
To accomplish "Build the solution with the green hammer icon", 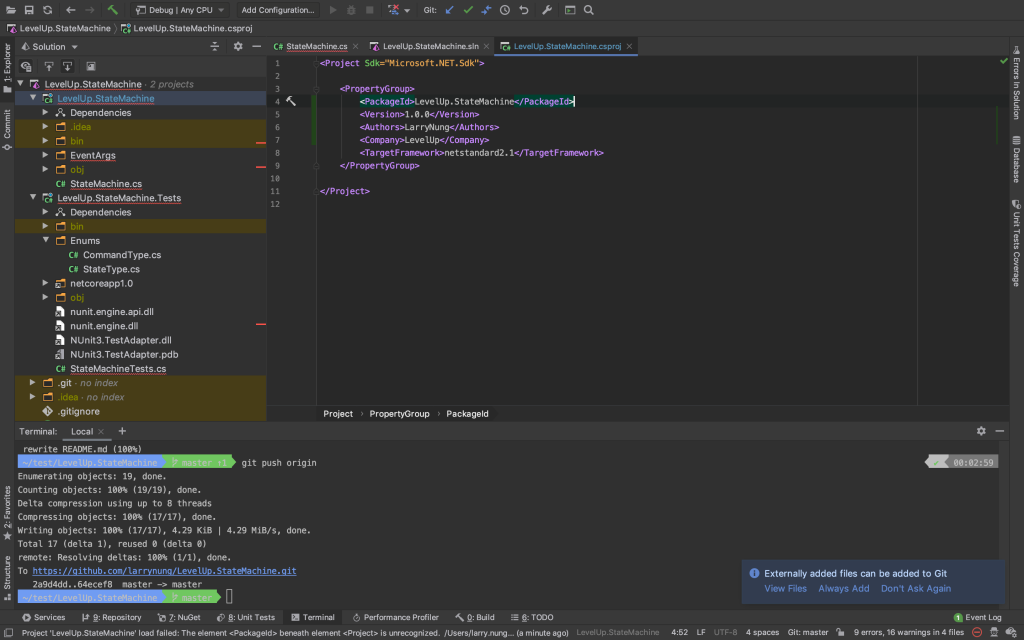I will pos(113,10).
